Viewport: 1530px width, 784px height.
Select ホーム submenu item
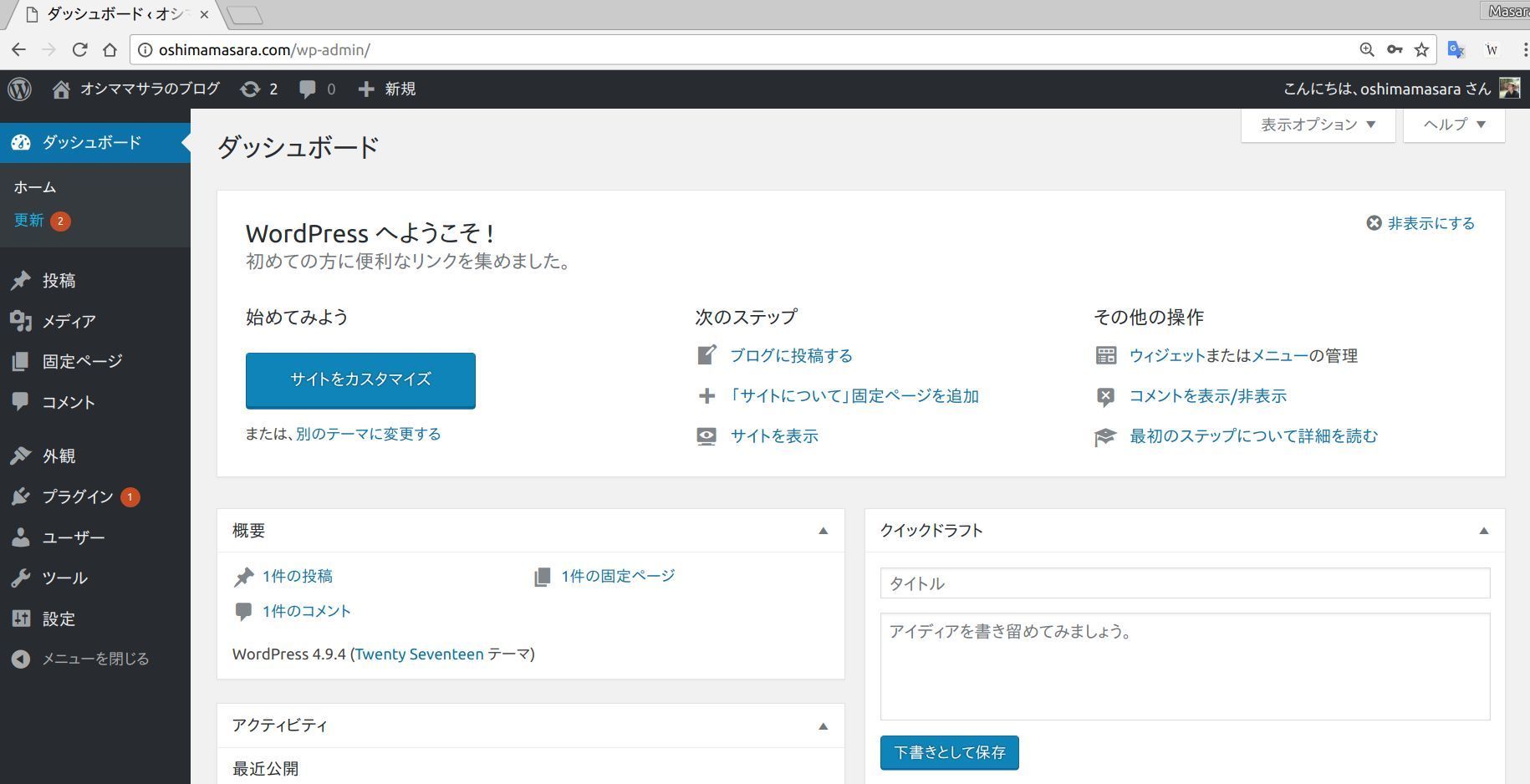click(x=35, y=187)
